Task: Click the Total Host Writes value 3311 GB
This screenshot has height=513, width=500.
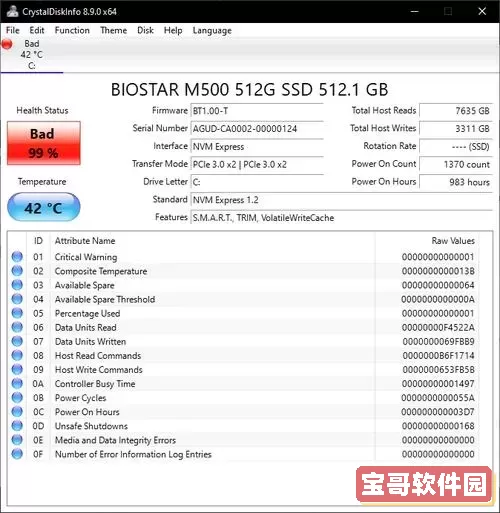Action: point(456,129)
